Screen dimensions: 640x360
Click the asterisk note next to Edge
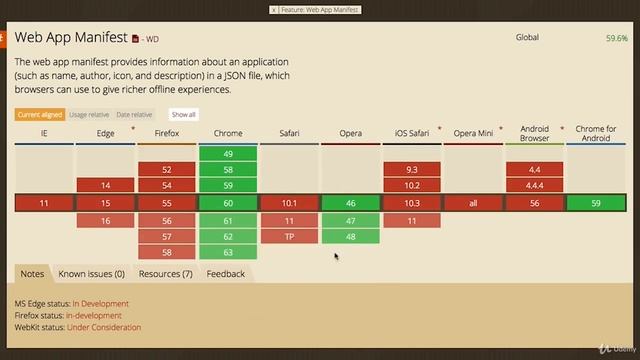coord(133,129)
